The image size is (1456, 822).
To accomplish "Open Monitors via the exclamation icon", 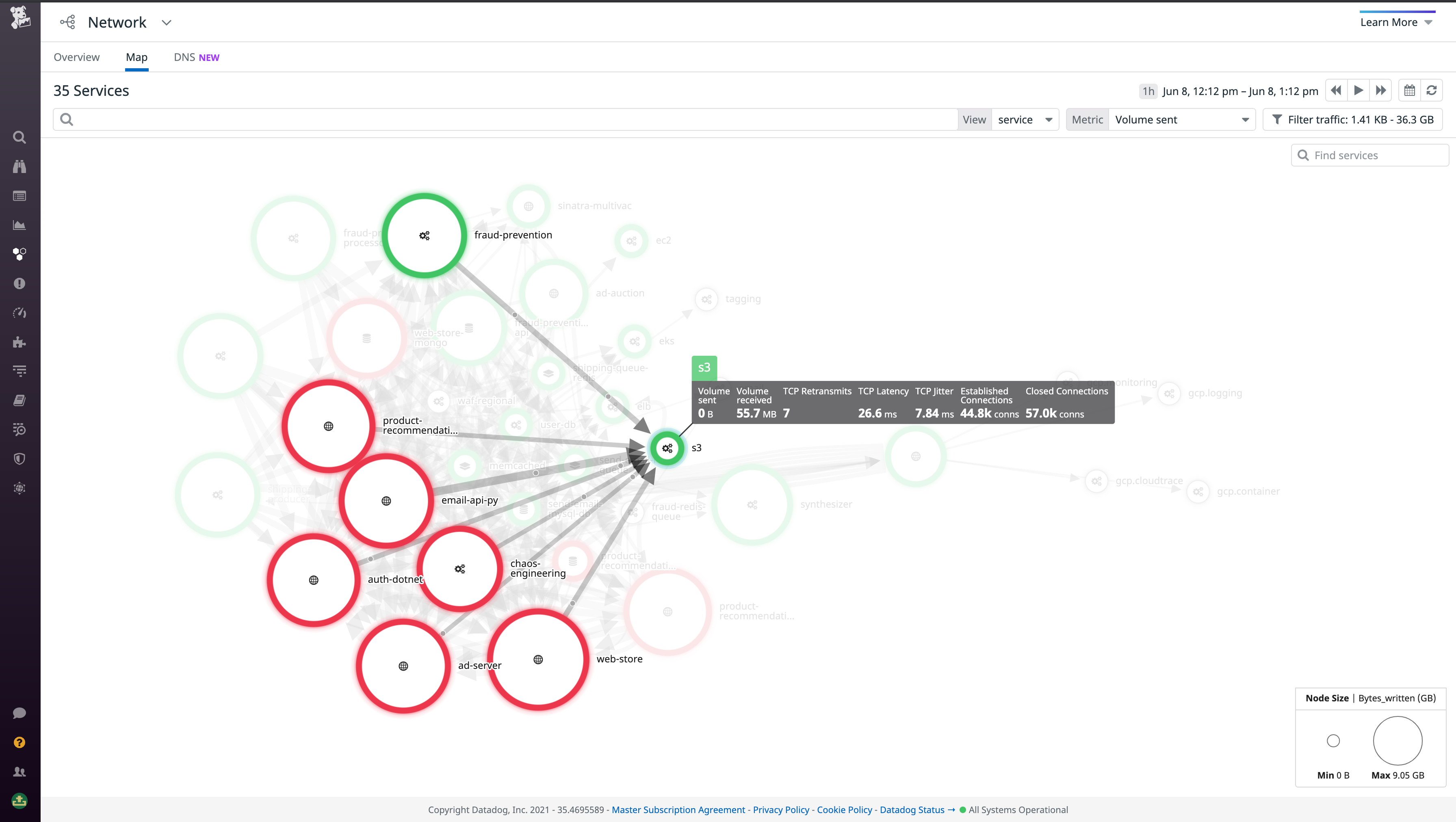I will click(x=20, y=283).
